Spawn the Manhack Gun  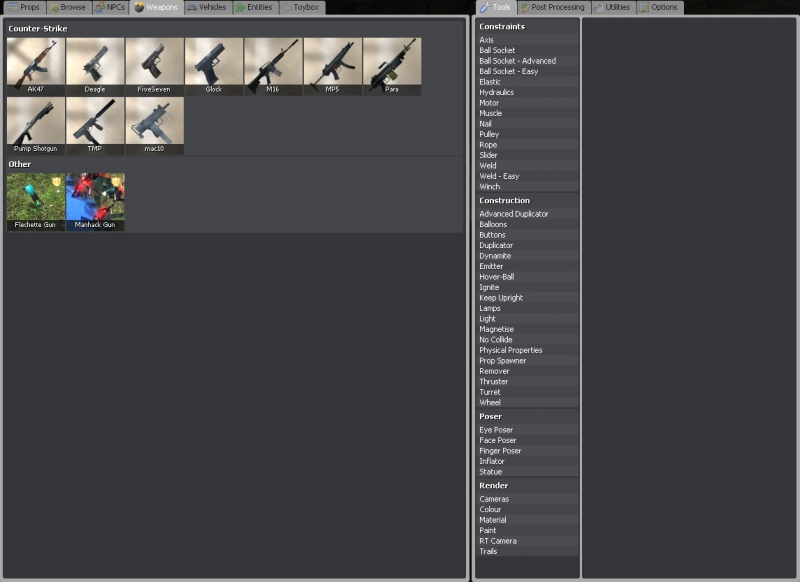coord(95,200)
